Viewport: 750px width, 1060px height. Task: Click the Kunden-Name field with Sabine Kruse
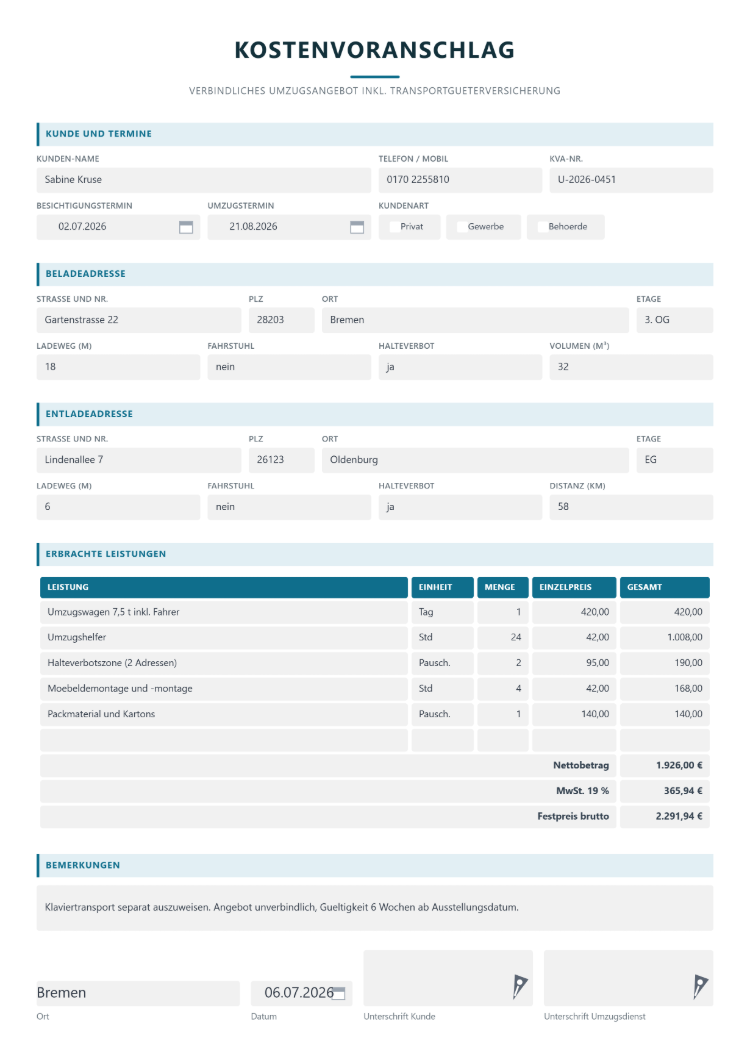(204, 180)
